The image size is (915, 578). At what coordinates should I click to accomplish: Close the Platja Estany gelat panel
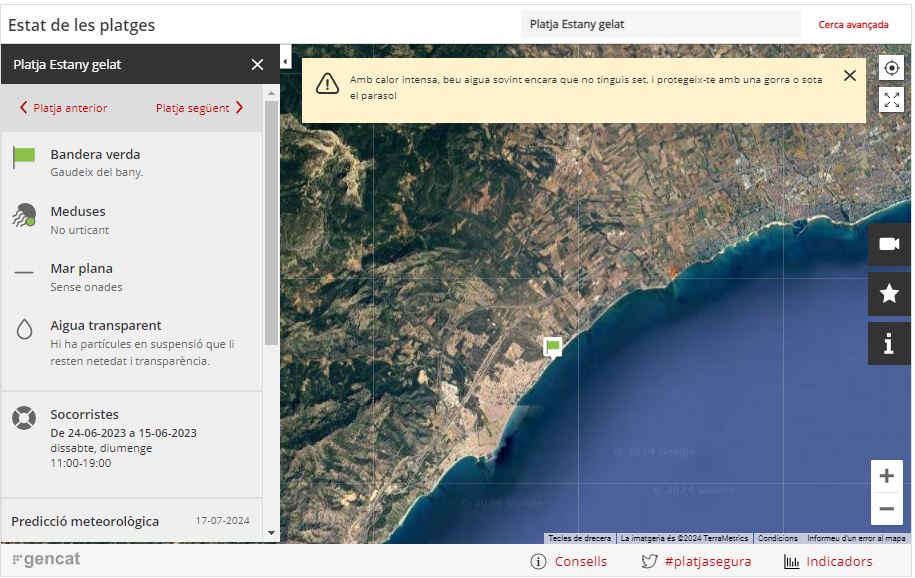coord(257,65)
